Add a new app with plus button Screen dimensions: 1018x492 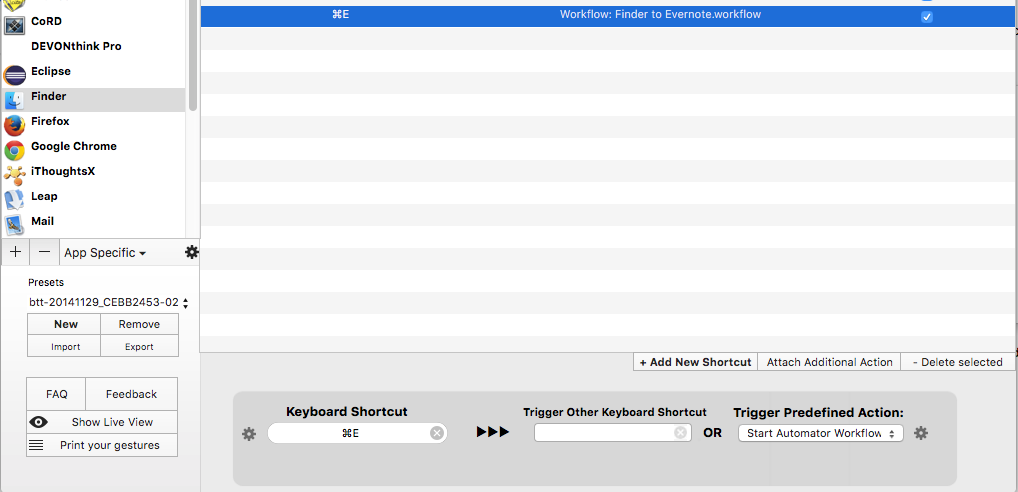tap(15, 253)
